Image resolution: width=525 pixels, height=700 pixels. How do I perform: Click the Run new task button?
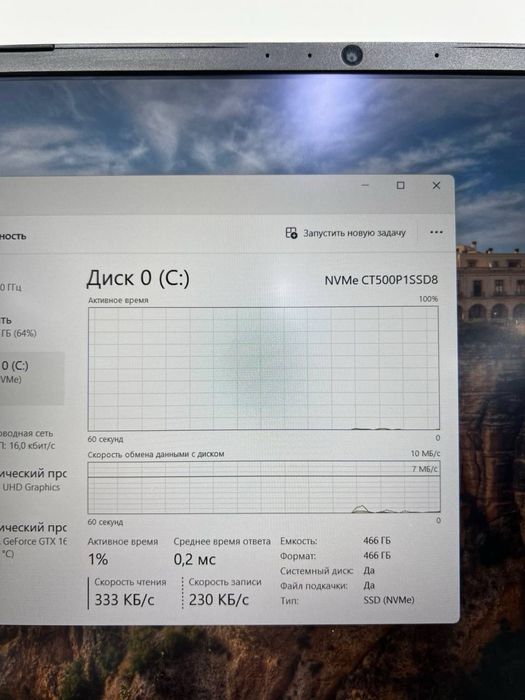(x=346, y=233)
